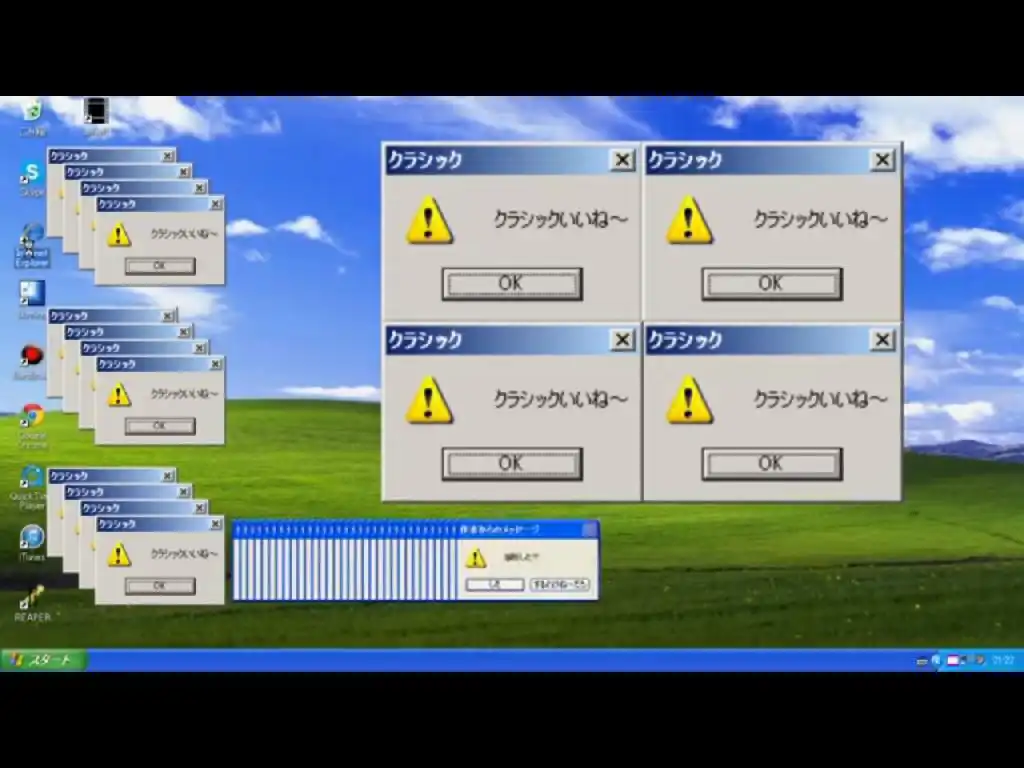This screenshot has width=1024, height=768.
Task: Launch the Skype desktop shortcut
Action: [x=31, y=176]
